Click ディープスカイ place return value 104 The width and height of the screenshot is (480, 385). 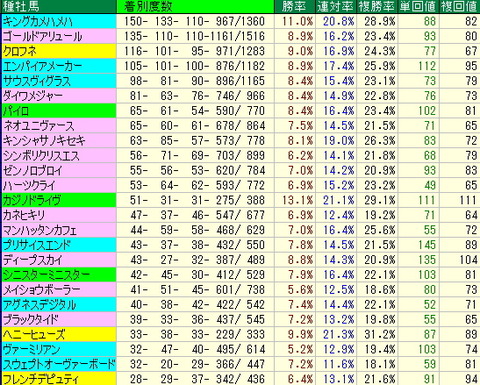coord(468,260)
